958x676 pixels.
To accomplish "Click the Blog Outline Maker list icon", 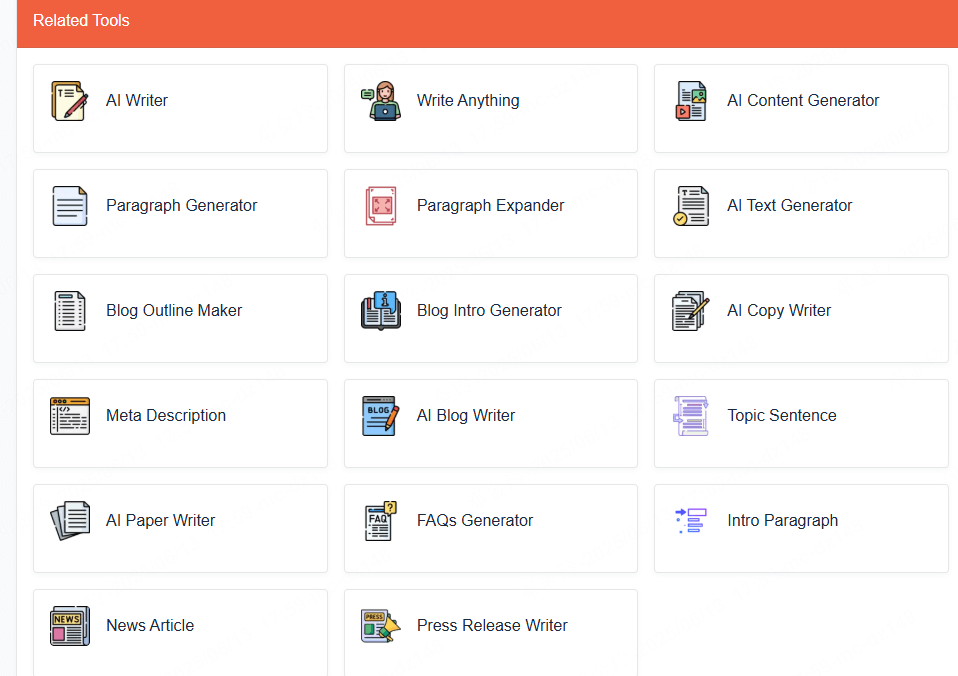I will (x=70, y=311).
